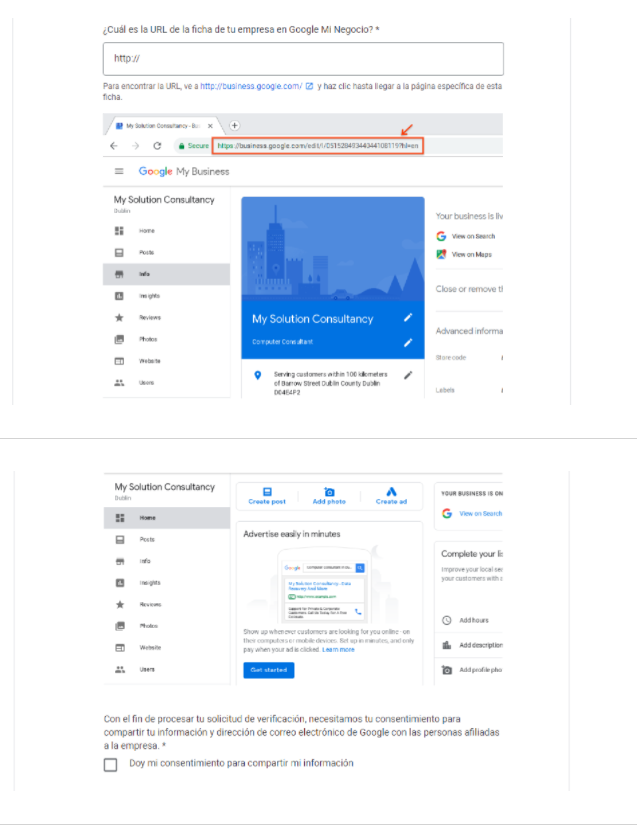Click the Home grid icon in the first sidebar
Image resolution: width=637 pixels, height=831 pixels.
tap(119, 231)
